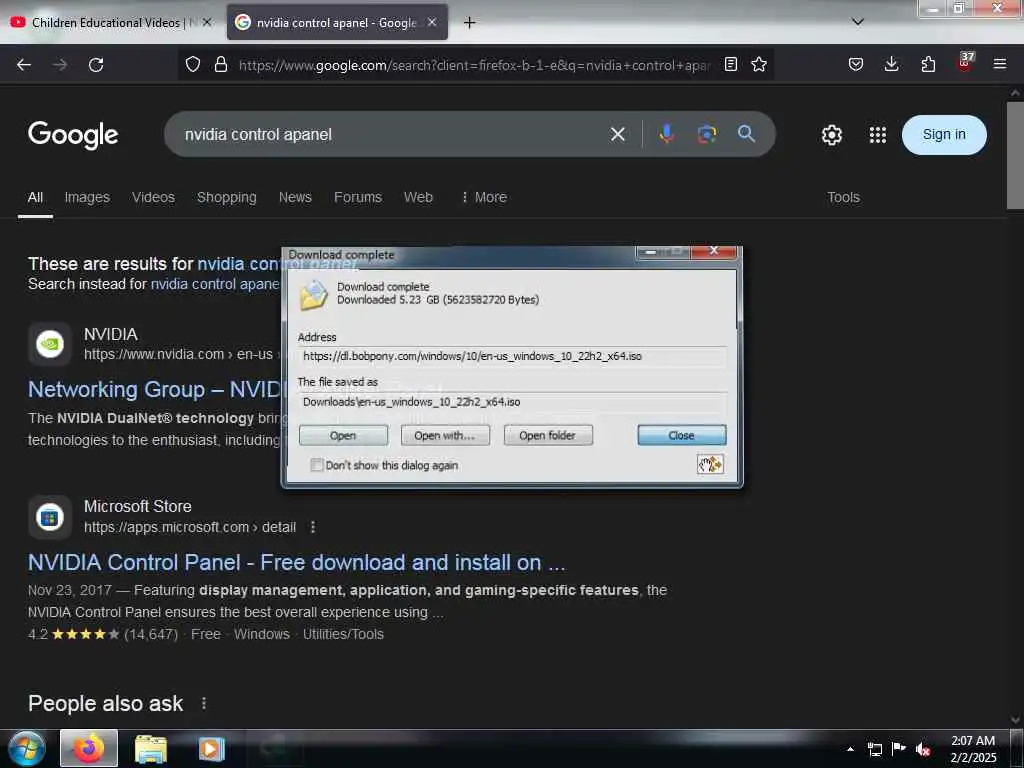Click the download Address field
Viewport: 1024px width, 768px height.
click(512, 357)
